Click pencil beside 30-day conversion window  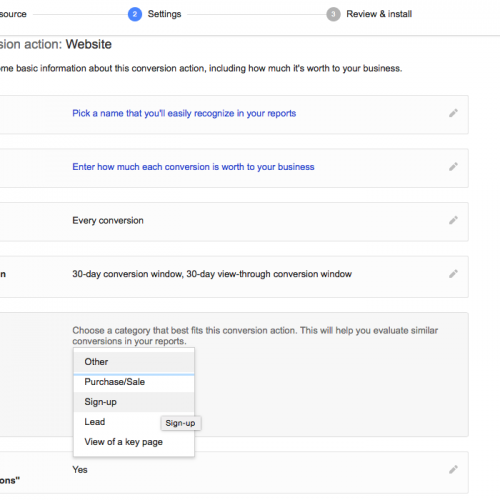click(x=453, y=274)
